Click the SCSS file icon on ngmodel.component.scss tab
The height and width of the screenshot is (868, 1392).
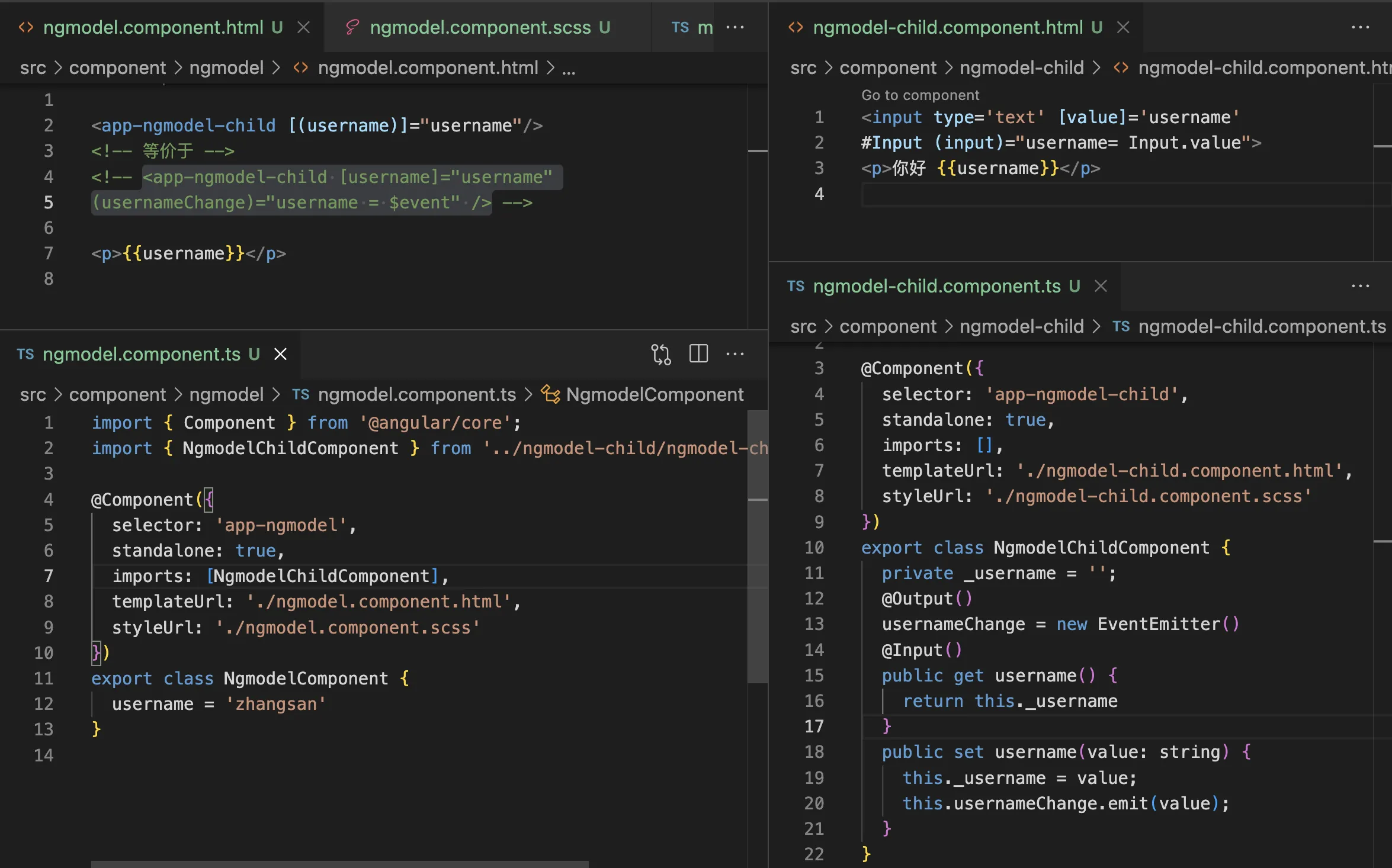click(352, 27)
